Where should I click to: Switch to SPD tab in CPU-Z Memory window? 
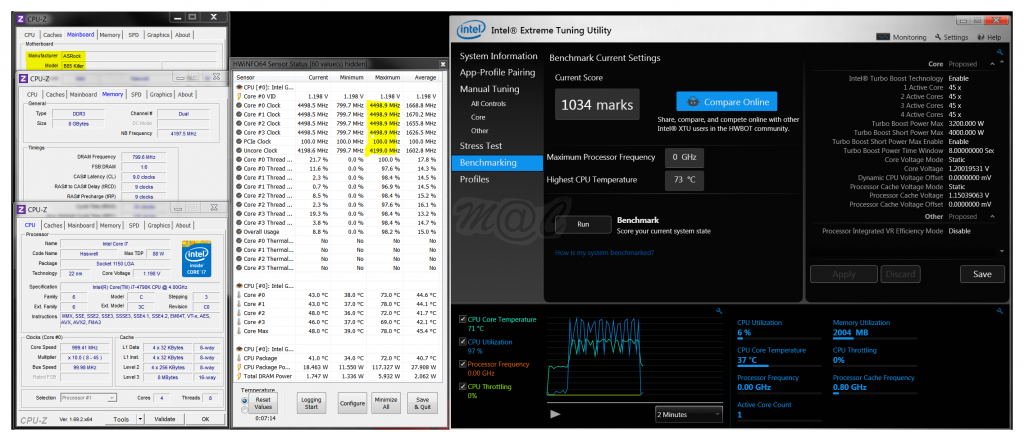(x=134, y=94)
